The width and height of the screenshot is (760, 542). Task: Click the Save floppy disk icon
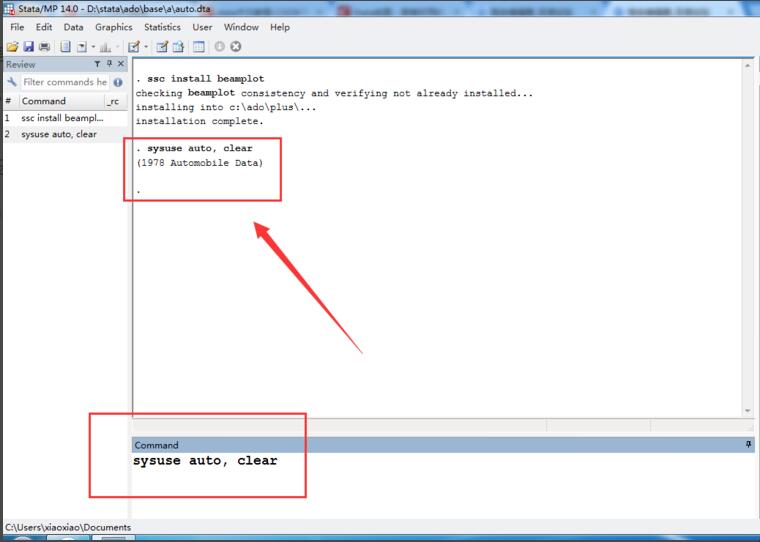click(29, 47)
